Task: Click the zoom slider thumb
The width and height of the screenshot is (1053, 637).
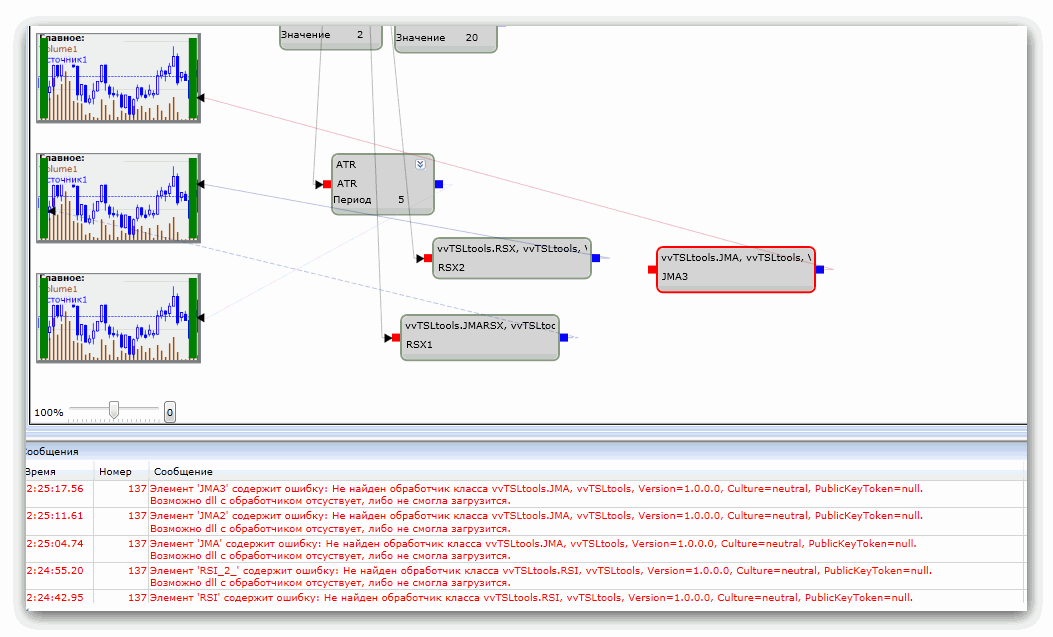Action: [114, 409]
